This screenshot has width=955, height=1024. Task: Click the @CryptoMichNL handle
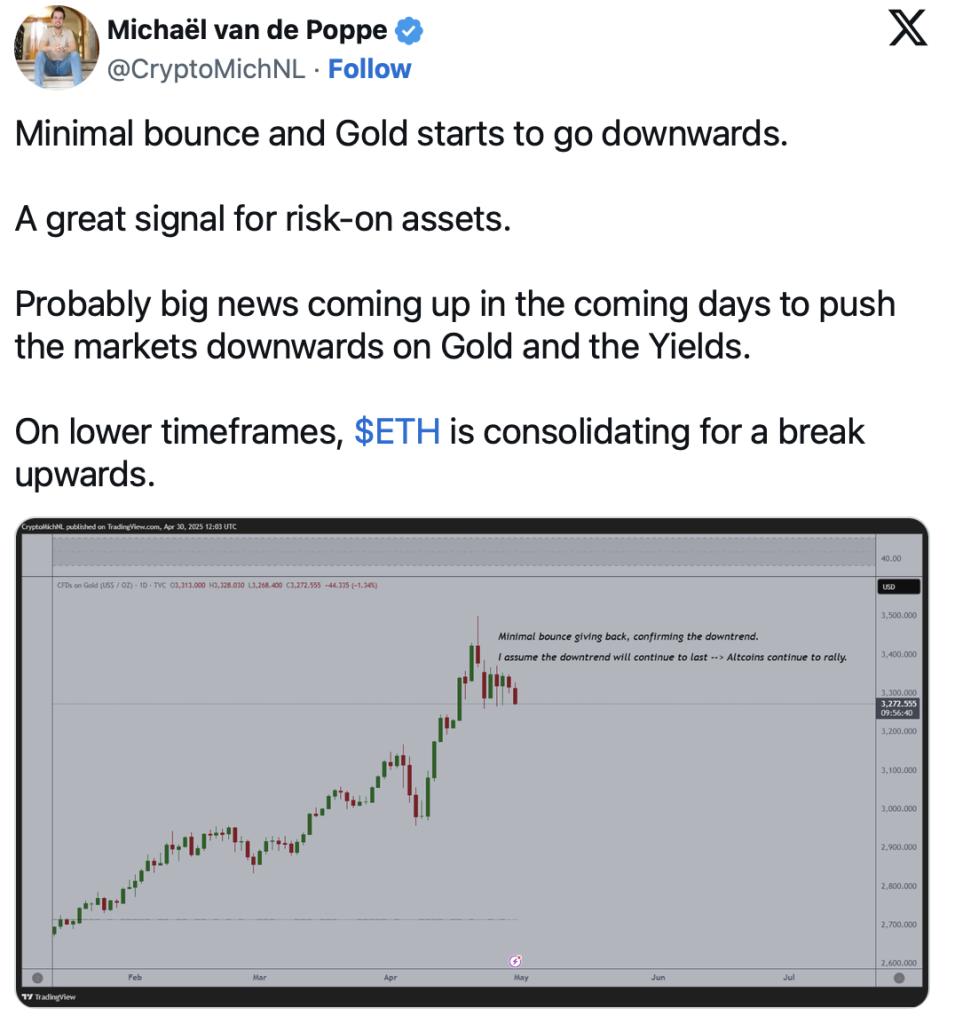click(x=206, y=69)
